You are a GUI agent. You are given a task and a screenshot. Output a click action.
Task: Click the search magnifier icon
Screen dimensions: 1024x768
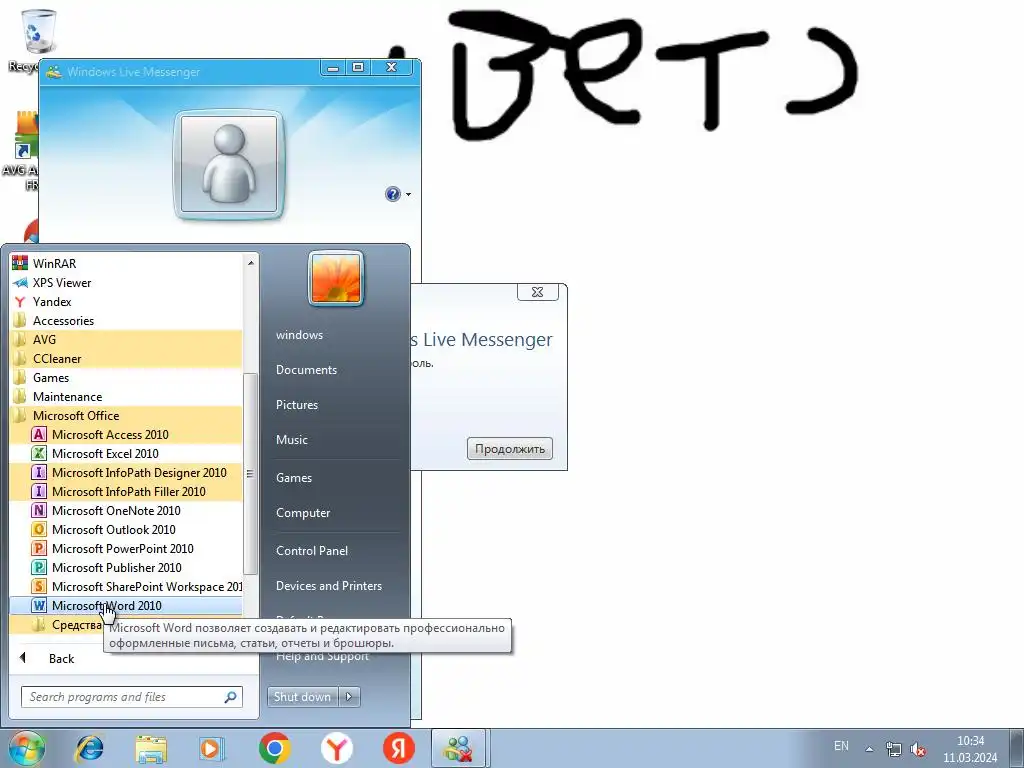231,697
